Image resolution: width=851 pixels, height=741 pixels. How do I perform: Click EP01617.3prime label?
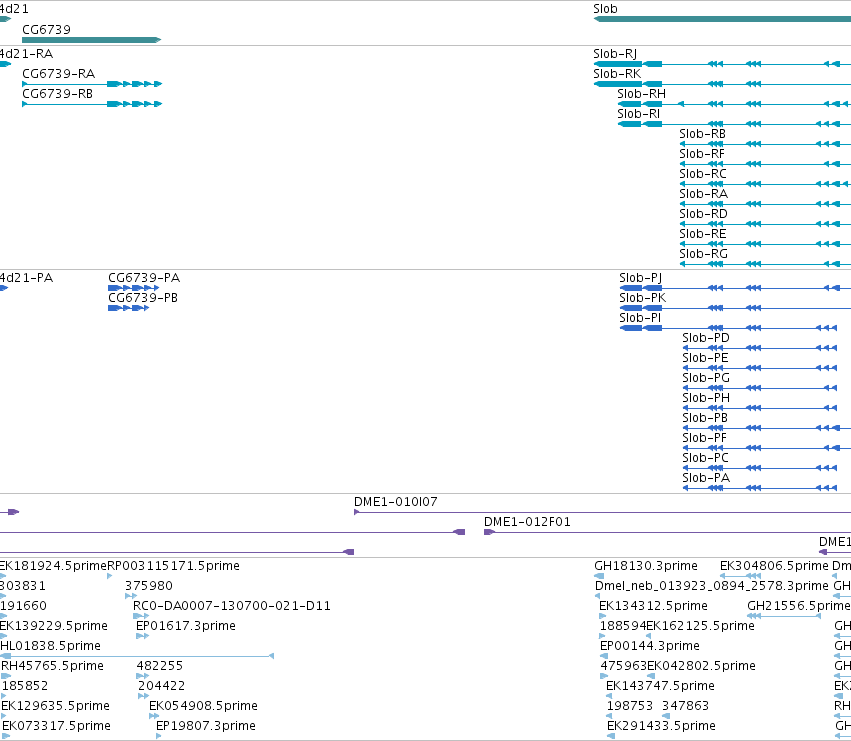tap(186, 626)
